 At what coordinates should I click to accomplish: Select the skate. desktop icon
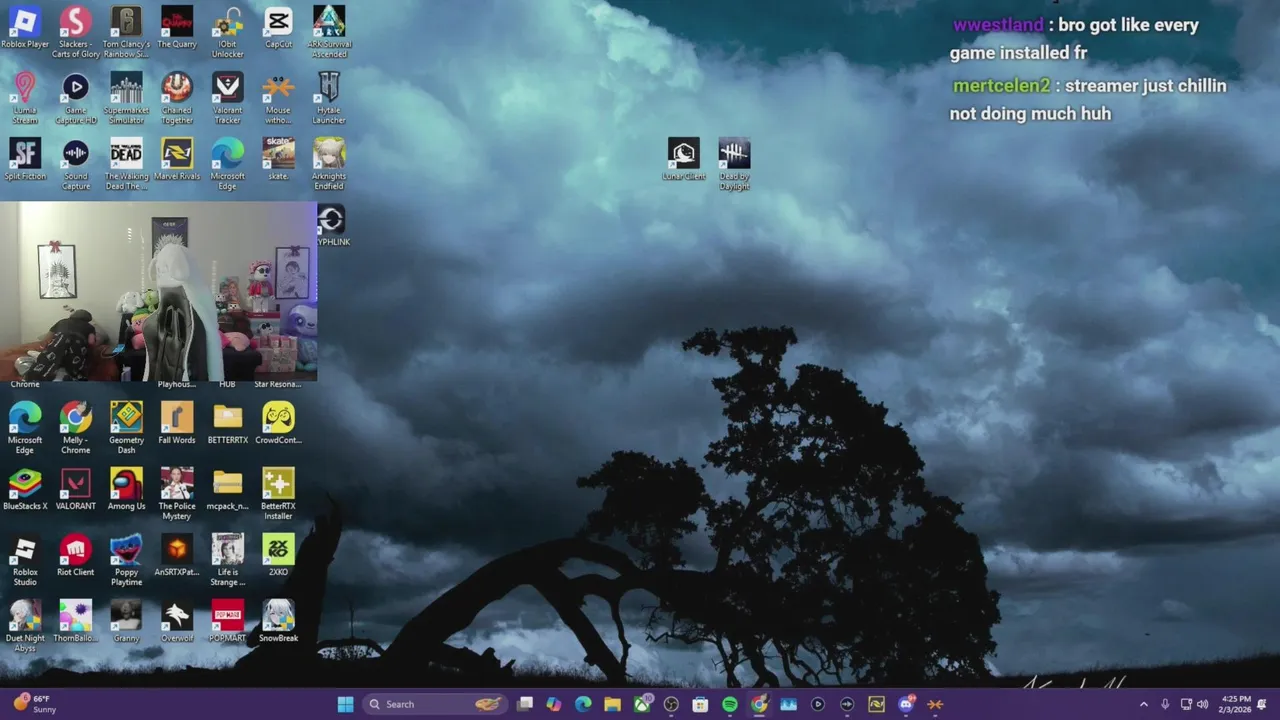pos(278,160)
